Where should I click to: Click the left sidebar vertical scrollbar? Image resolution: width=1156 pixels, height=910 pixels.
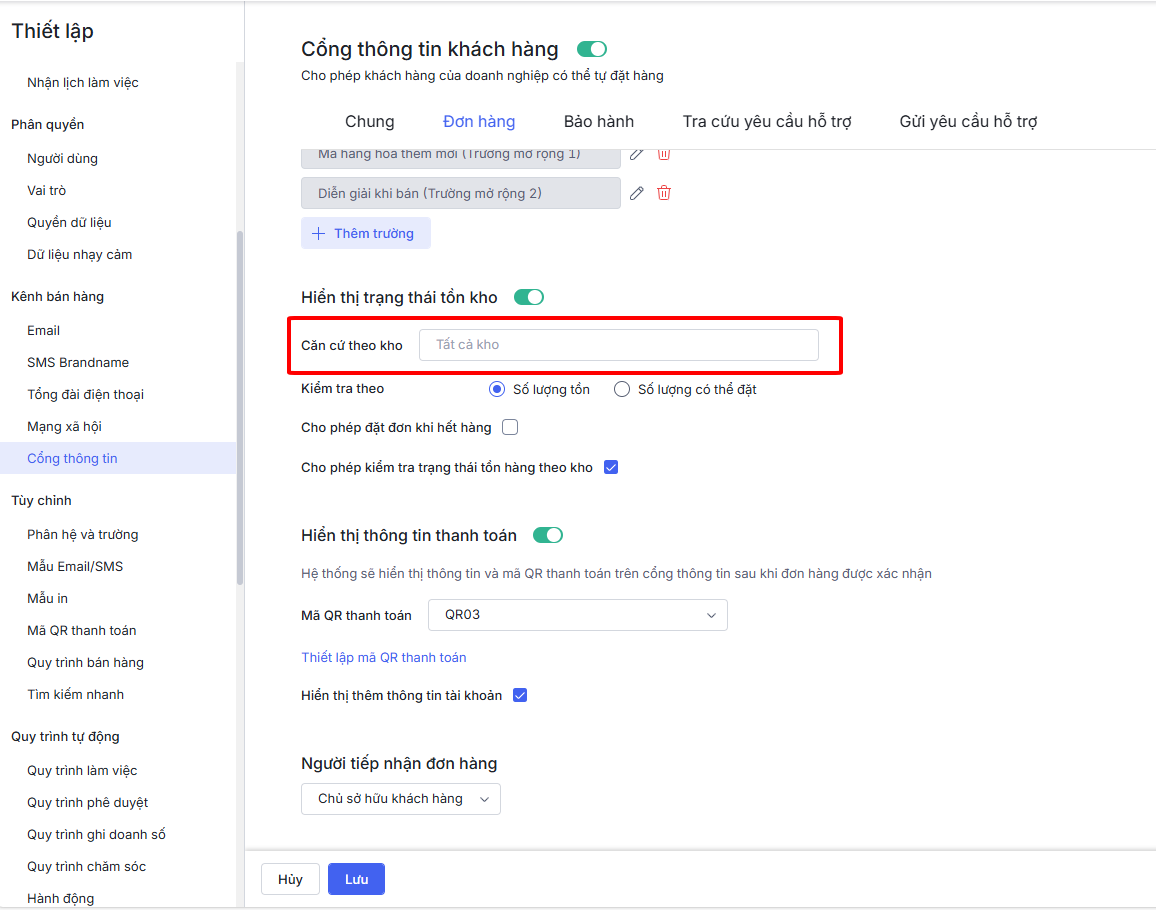click(x=240, y=400)
